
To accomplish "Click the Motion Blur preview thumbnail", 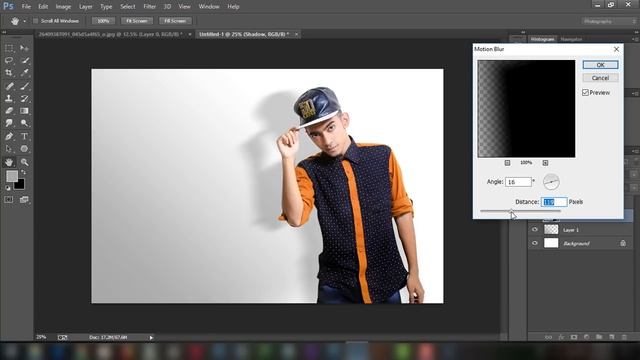I will pos(527,109).
